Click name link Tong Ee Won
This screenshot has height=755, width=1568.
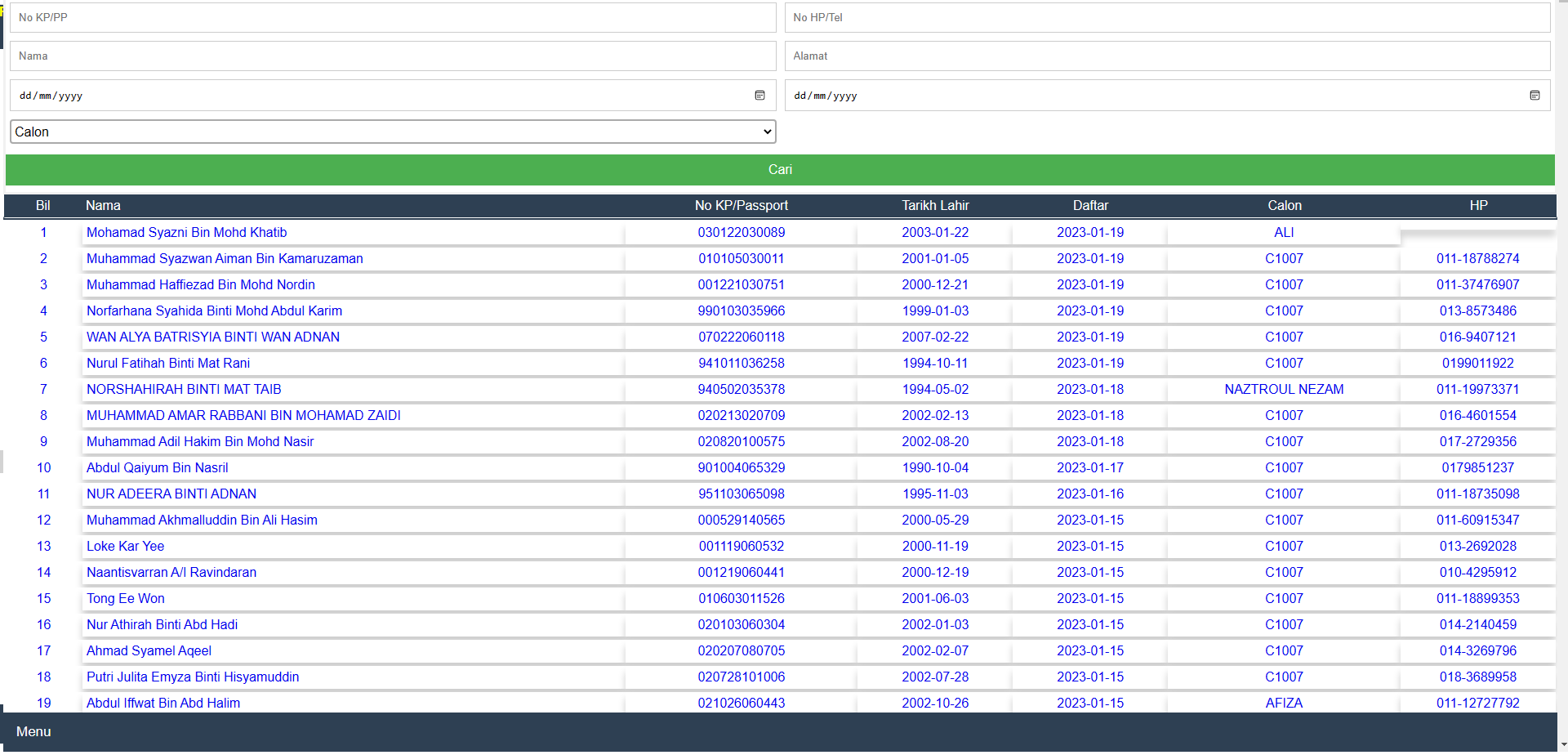click(125, 598)
